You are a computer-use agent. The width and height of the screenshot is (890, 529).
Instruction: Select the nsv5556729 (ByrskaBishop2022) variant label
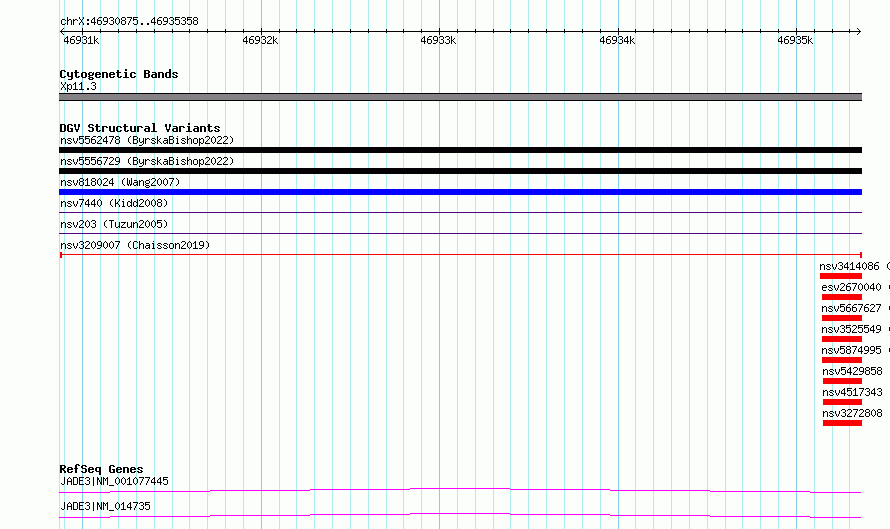tap(147, 161)
